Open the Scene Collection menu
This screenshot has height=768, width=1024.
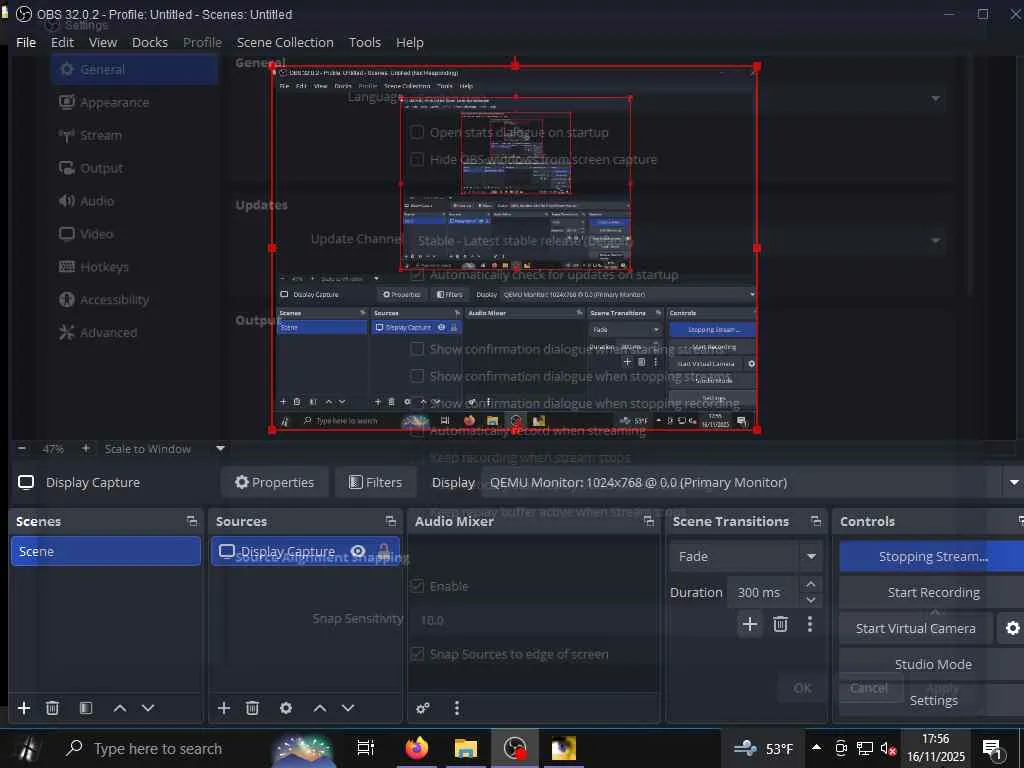click(285, 42)
